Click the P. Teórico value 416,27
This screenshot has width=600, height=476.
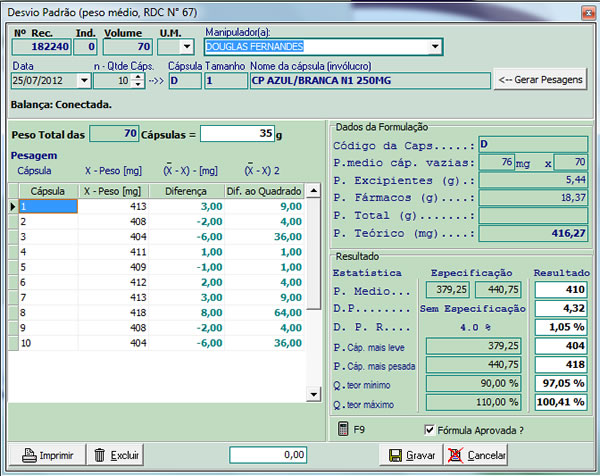click(533, 233)
